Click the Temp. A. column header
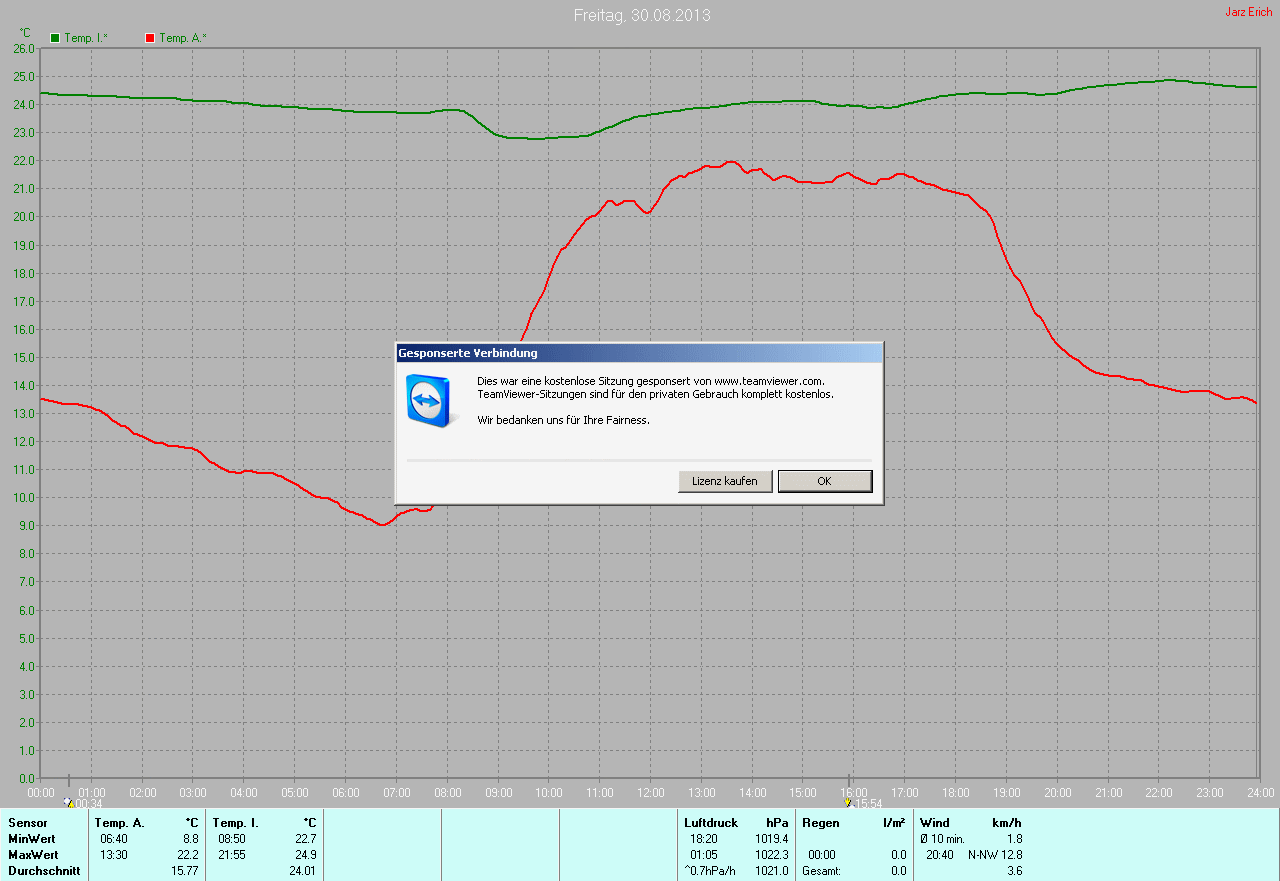This screenshot has width=1280, height=881. coord(120,823)
